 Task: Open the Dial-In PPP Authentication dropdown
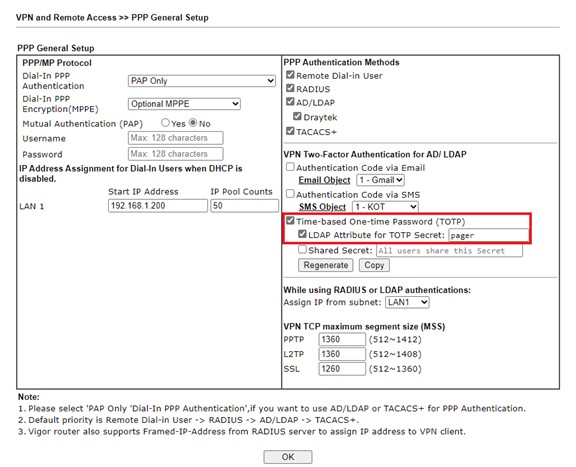coord(202,81)
